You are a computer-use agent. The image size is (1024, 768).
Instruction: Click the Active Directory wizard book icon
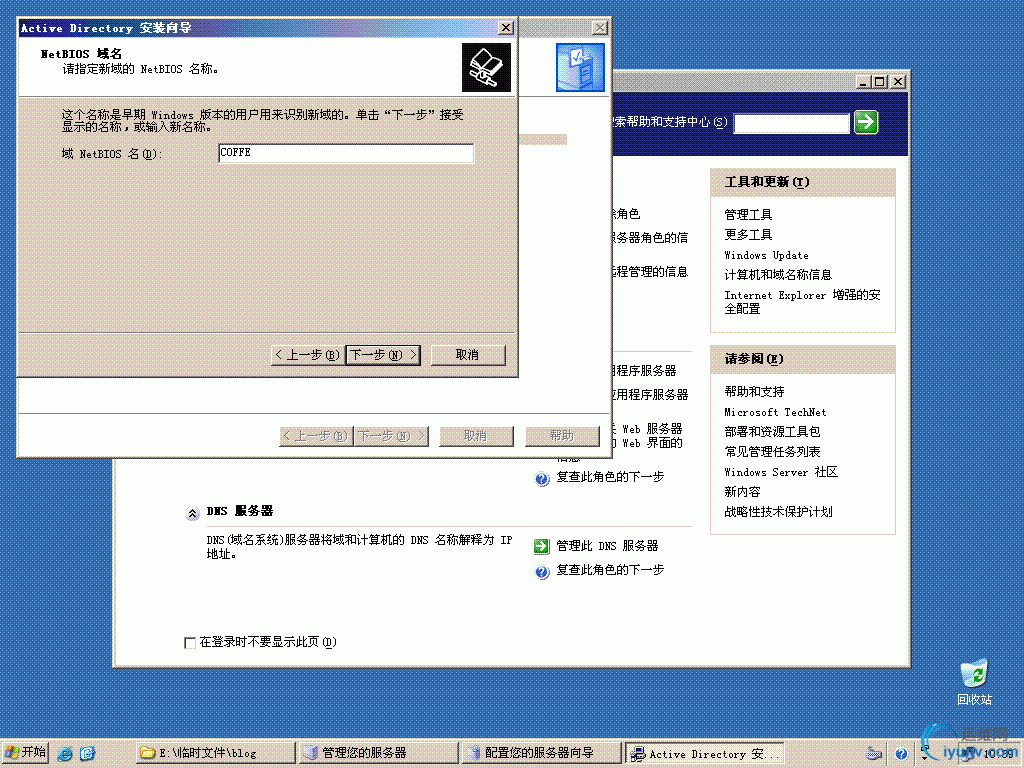click(487, 67)
